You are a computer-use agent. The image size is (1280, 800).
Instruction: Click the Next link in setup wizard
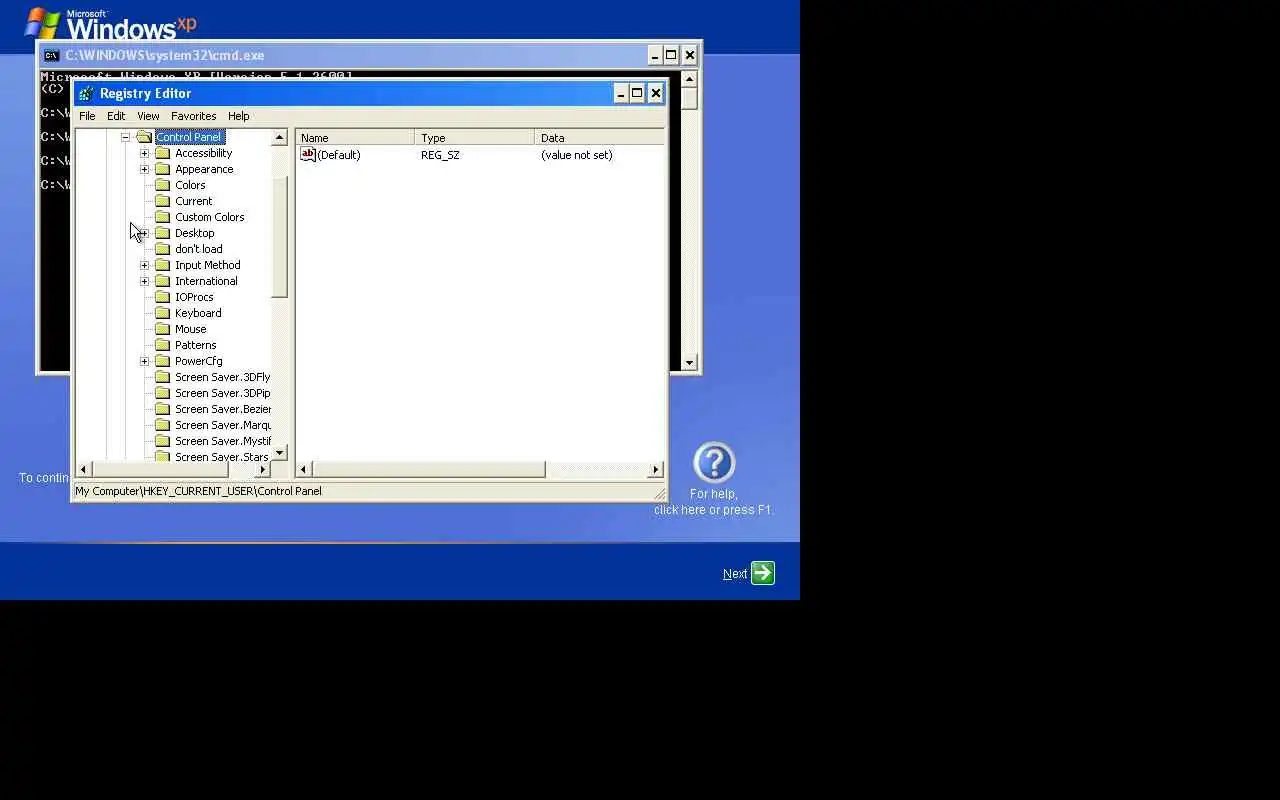(735, 574)
